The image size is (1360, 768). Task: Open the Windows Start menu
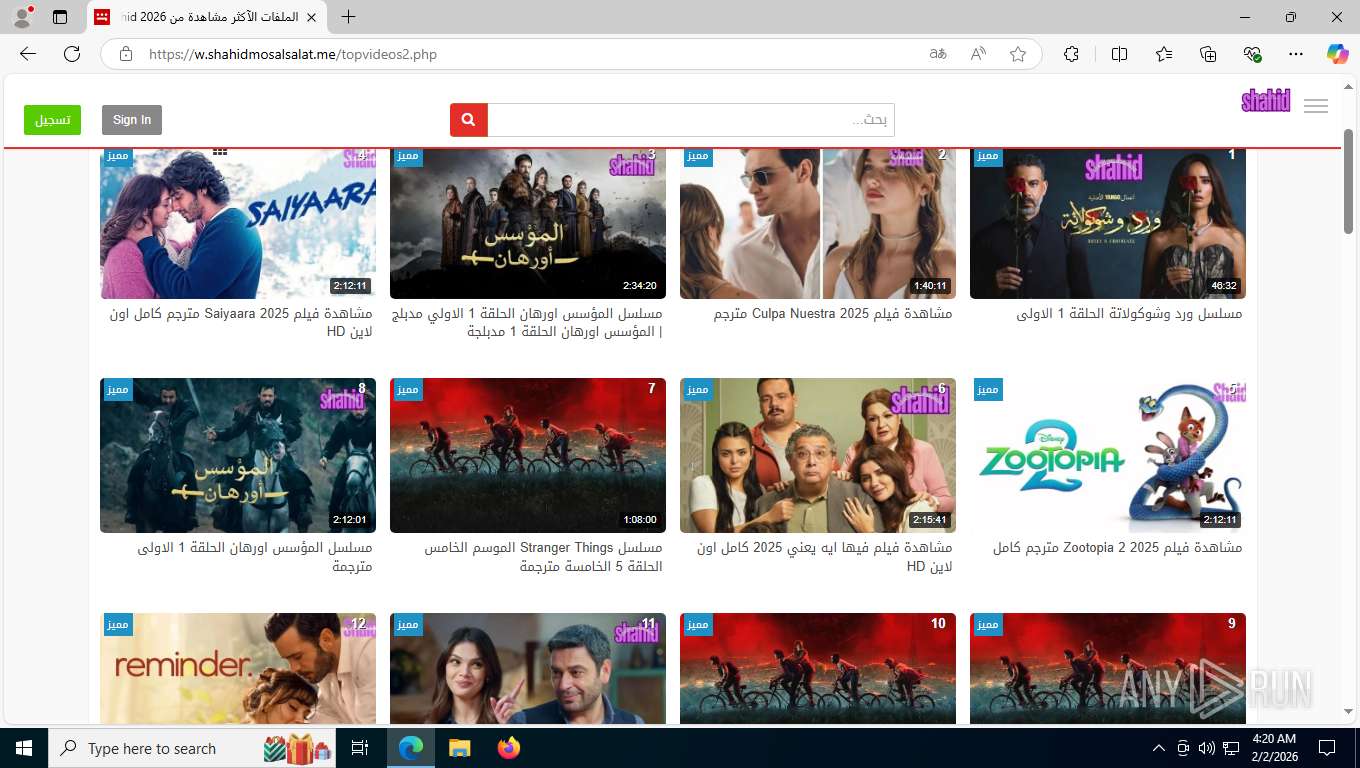(24, 748)
